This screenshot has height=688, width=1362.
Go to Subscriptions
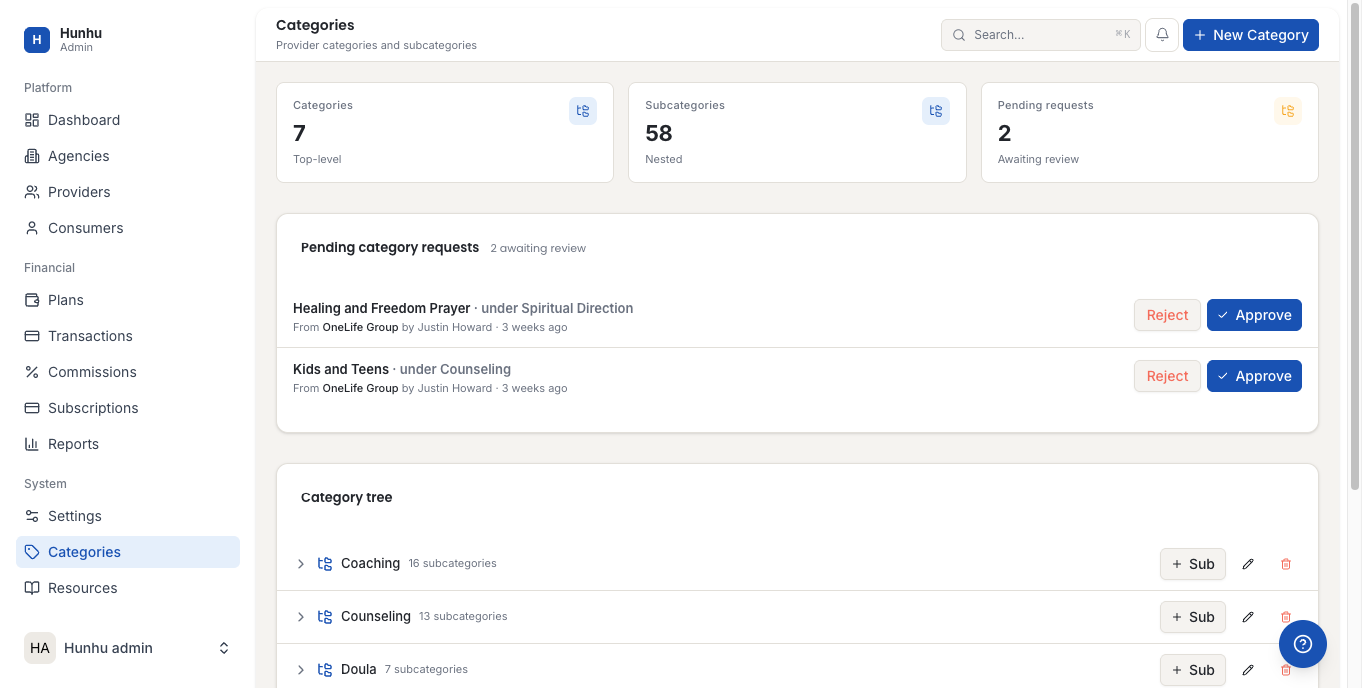[128, 408]
